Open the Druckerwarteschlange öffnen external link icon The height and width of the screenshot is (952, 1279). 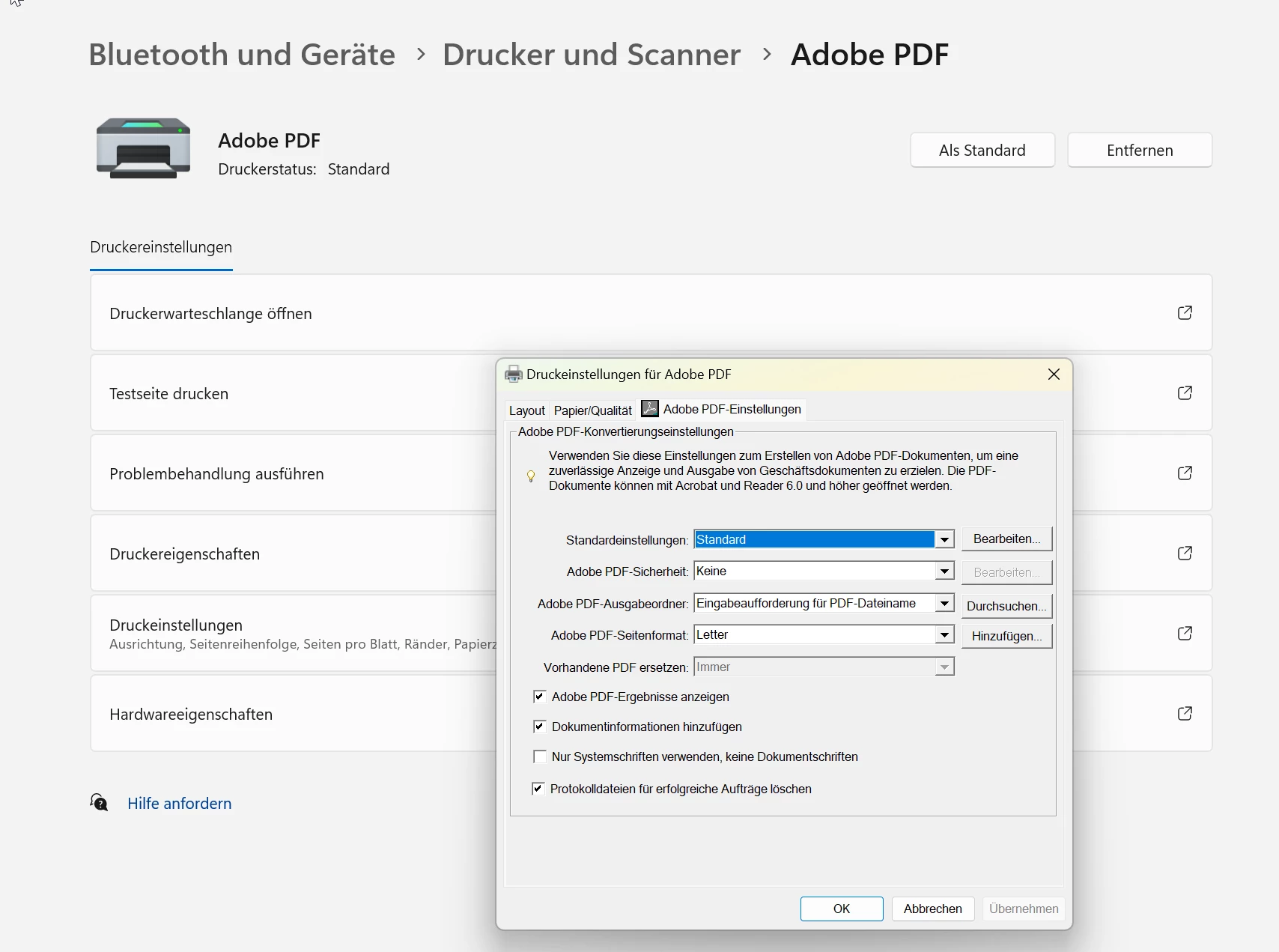pyautogui.click(x=1185, y=312)
